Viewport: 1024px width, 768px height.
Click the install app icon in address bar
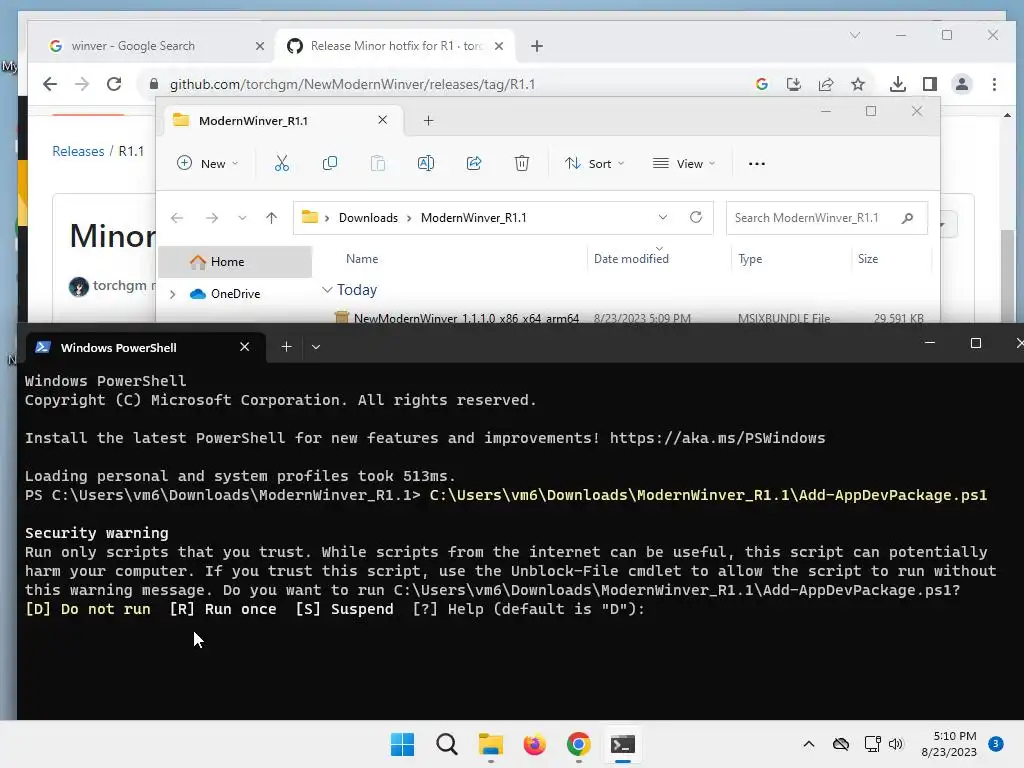(793, 84)
